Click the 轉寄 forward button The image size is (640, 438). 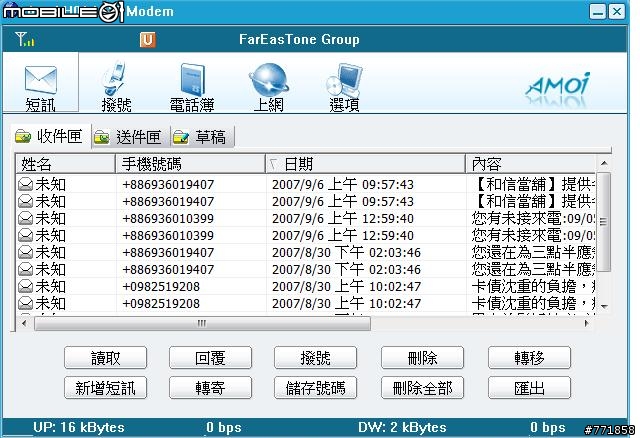(x=210, y=387)
